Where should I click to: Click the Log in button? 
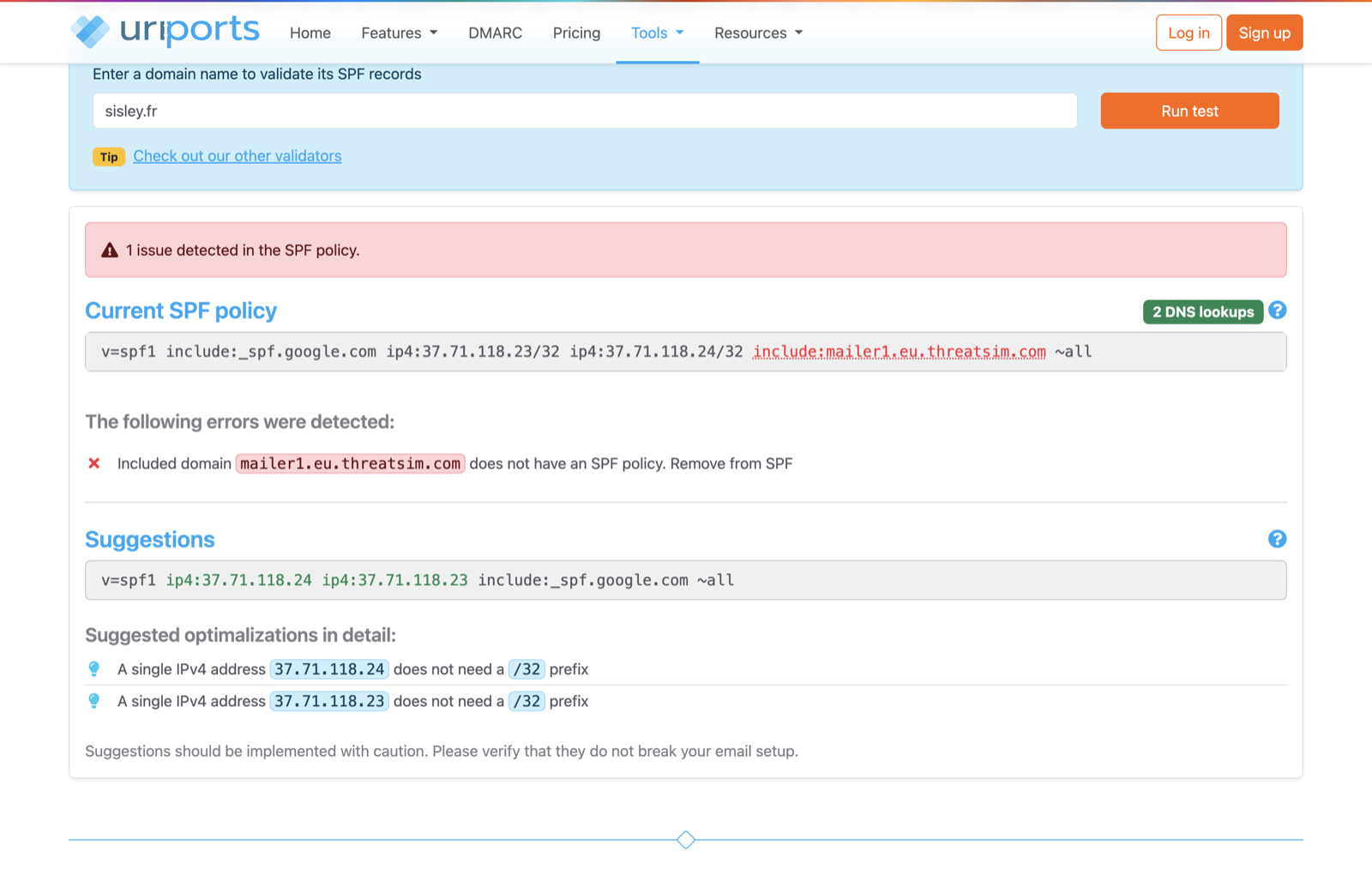pos(1188,33)
